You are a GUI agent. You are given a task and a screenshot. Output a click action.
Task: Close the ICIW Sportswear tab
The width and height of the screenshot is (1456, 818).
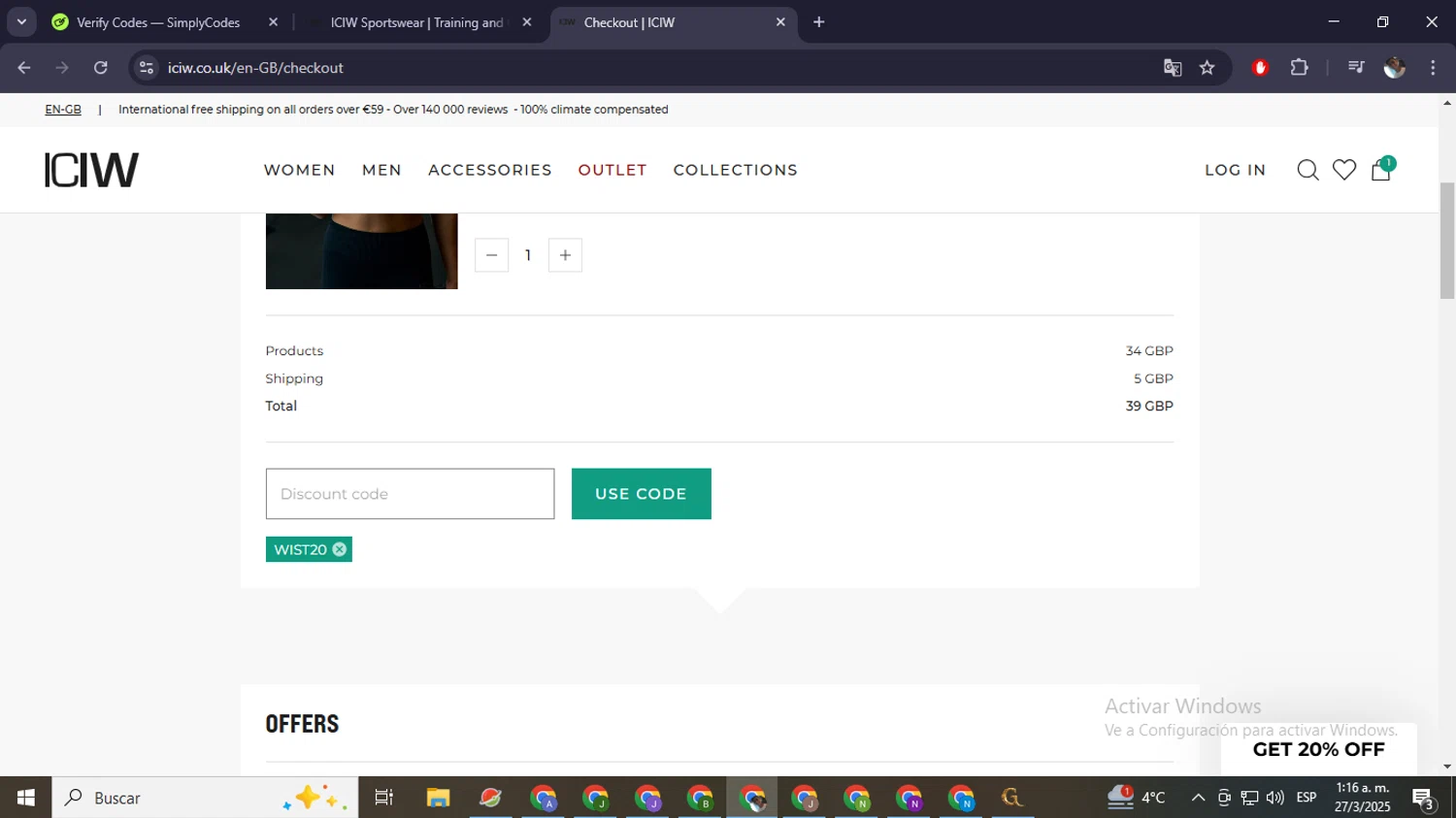[527, 22]
